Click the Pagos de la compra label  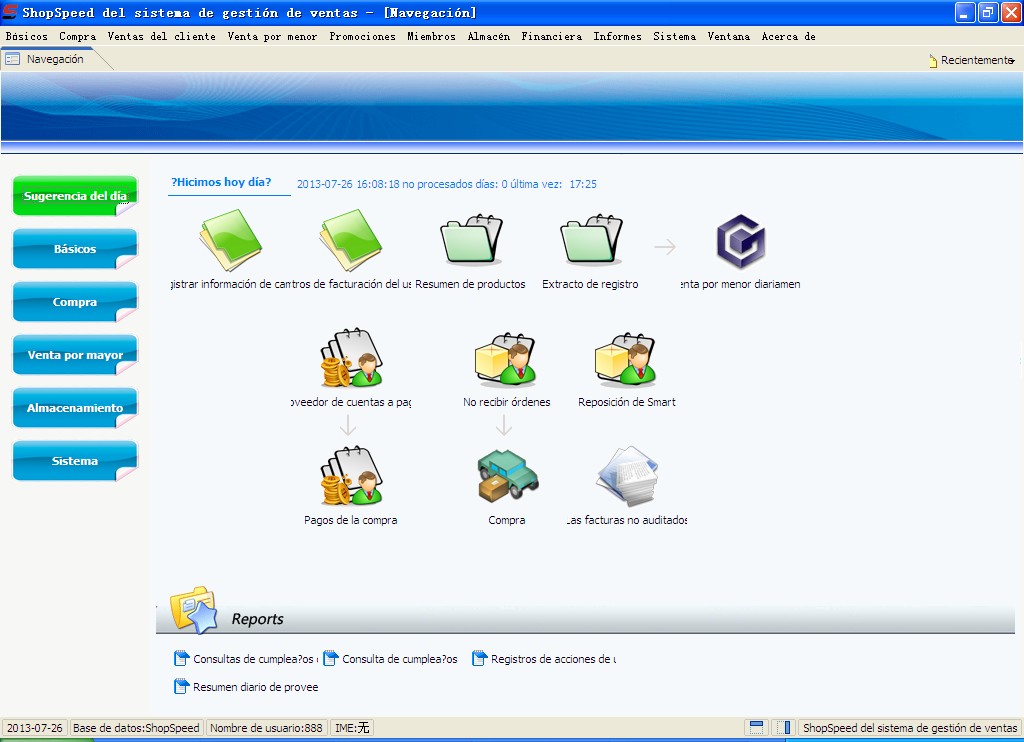(351, 521)
